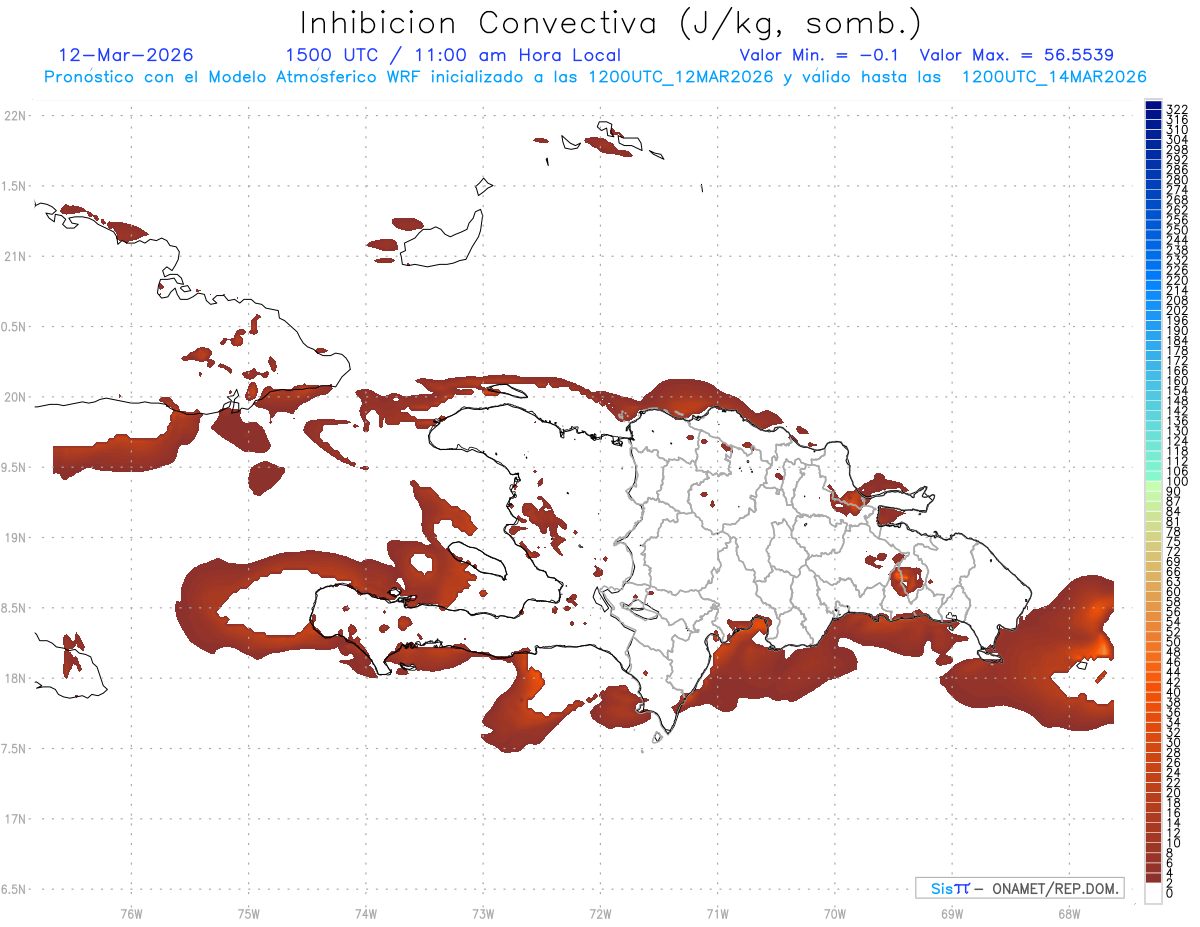This screenshot has width=1200, height=927.
Task: Click the white '0' swatch at scale bottom
Action: pos(1153,895)
